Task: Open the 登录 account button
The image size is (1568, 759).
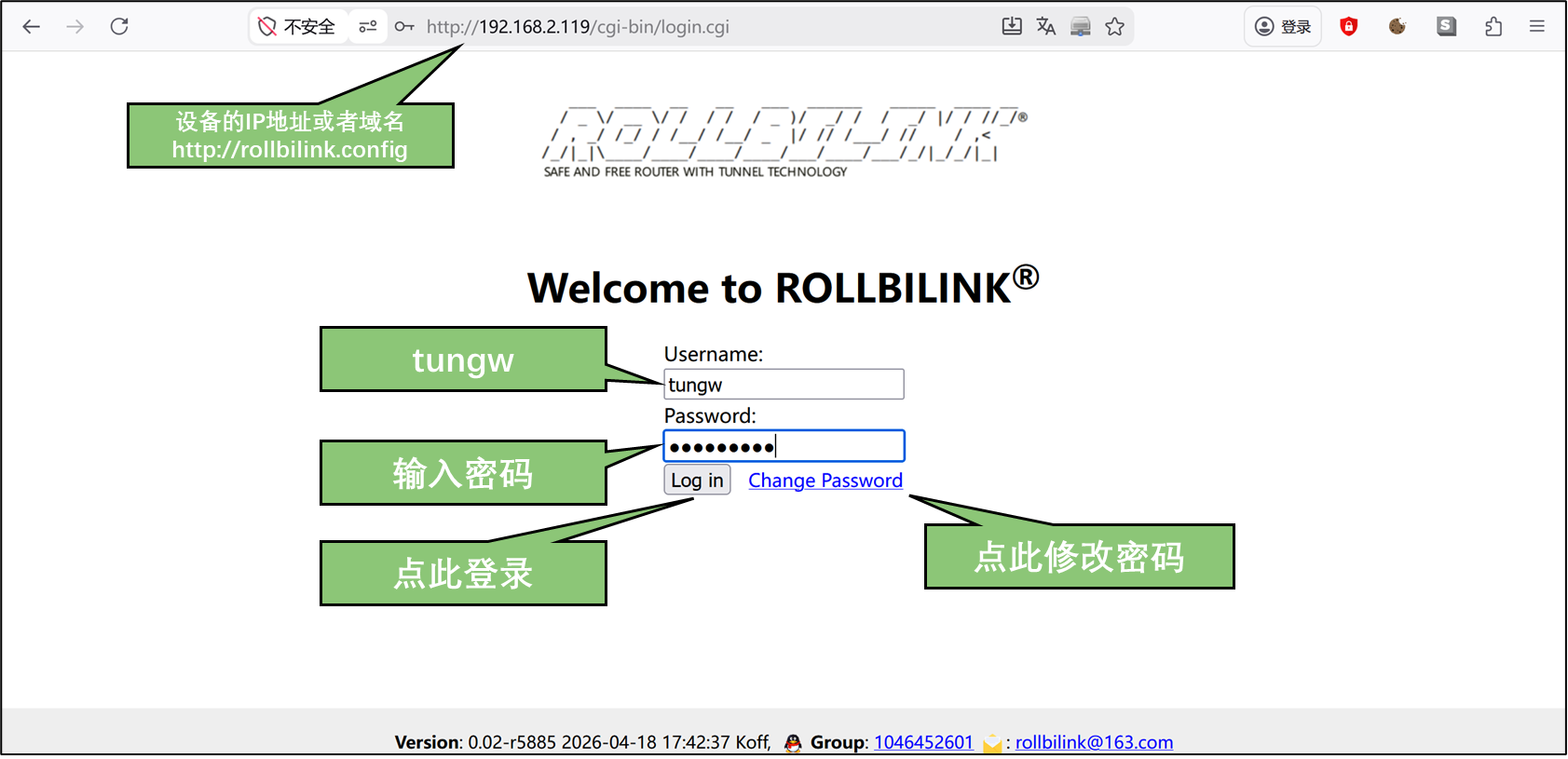Action: (x=1283, y=27)
